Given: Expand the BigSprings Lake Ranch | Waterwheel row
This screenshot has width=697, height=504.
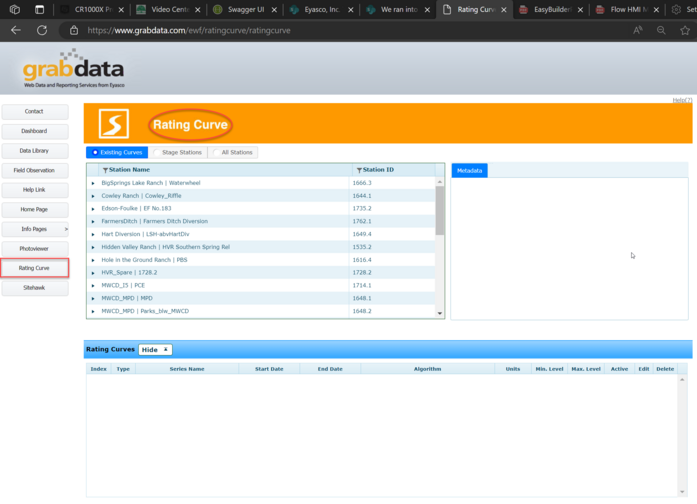Looking at the screenshot, I should pyautogui.click(x=93, y=183).
